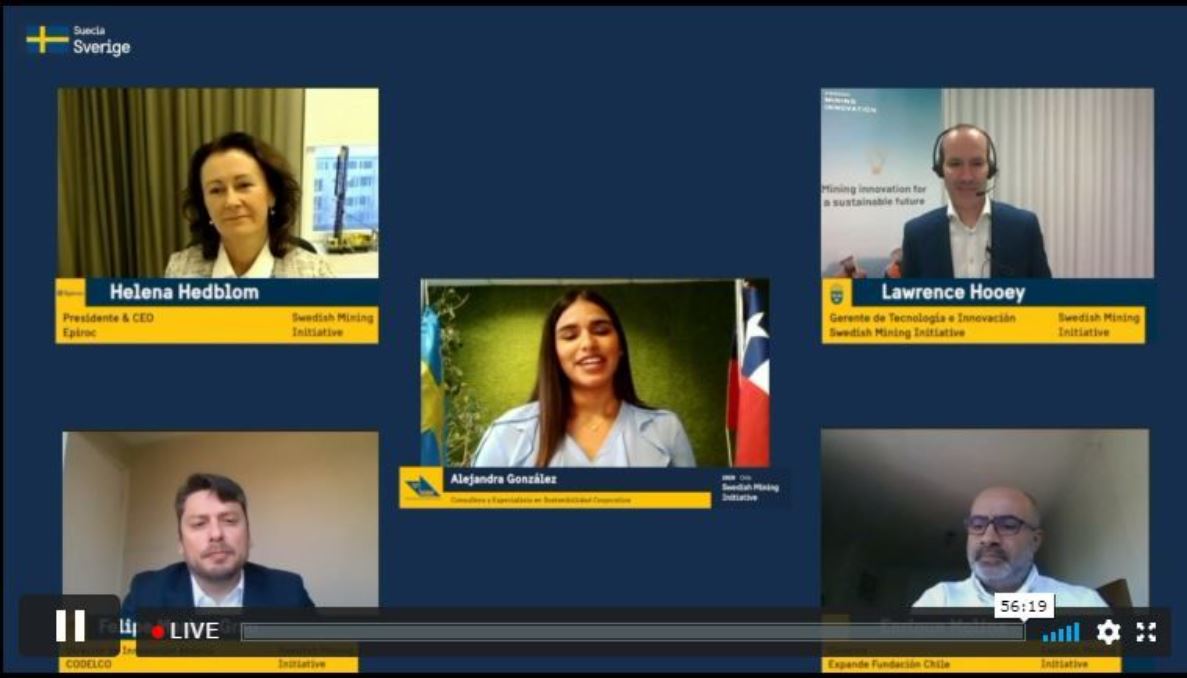The width and height of the screenshot is (1187, 678).
Task: Seek within the video progress bar
Action: (x=630, y=632)
